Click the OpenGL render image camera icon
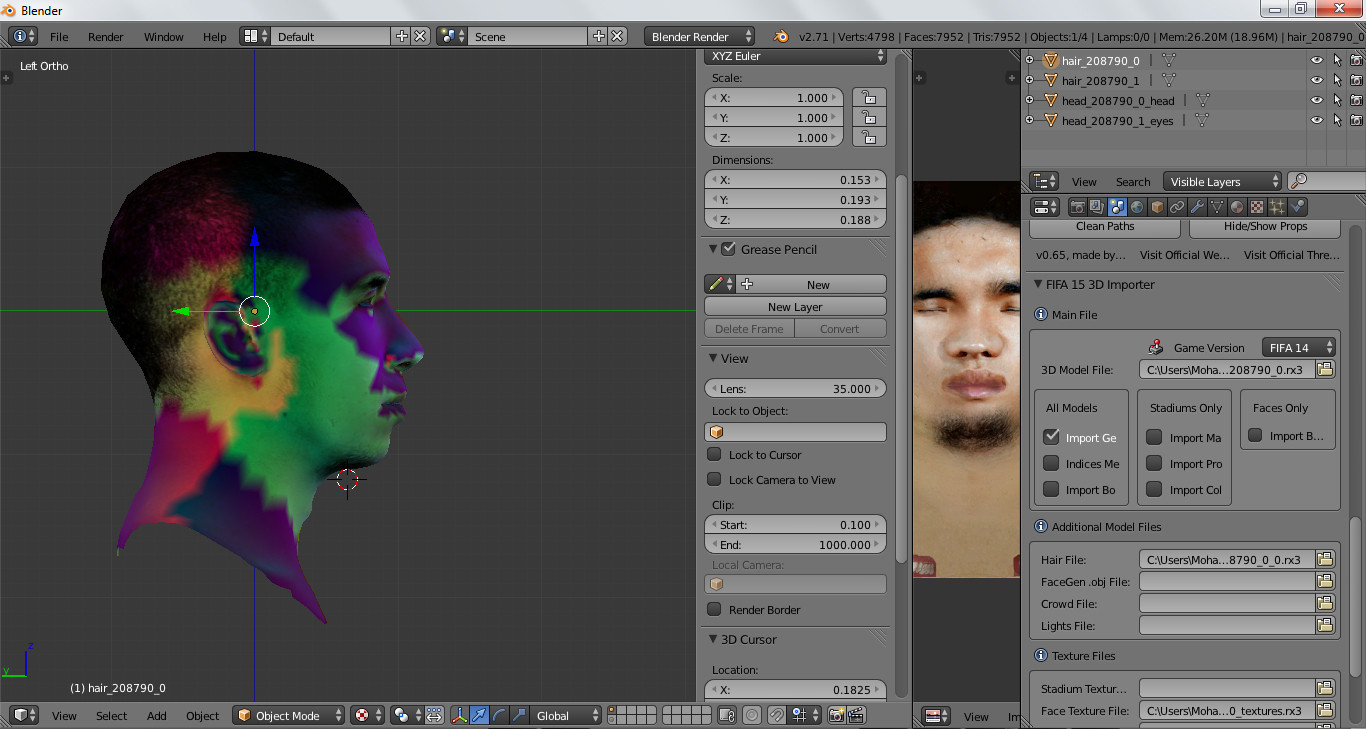The height and width of the screenshot is (729, 1366). [x=836, y=715]
